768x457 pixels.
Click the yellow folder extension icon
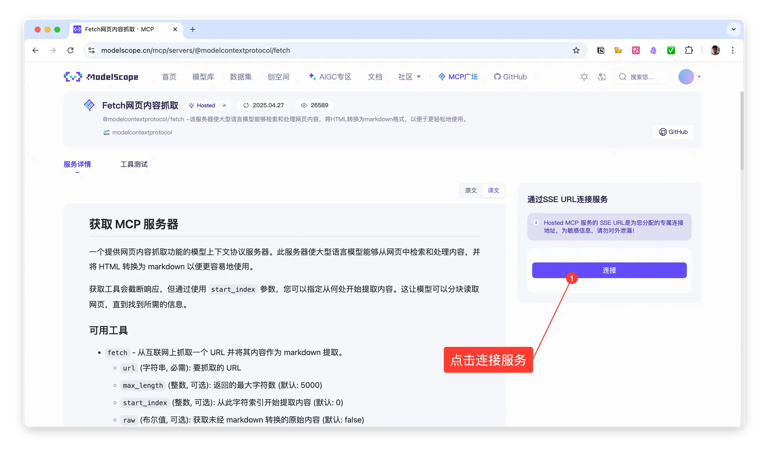point(618,50)
